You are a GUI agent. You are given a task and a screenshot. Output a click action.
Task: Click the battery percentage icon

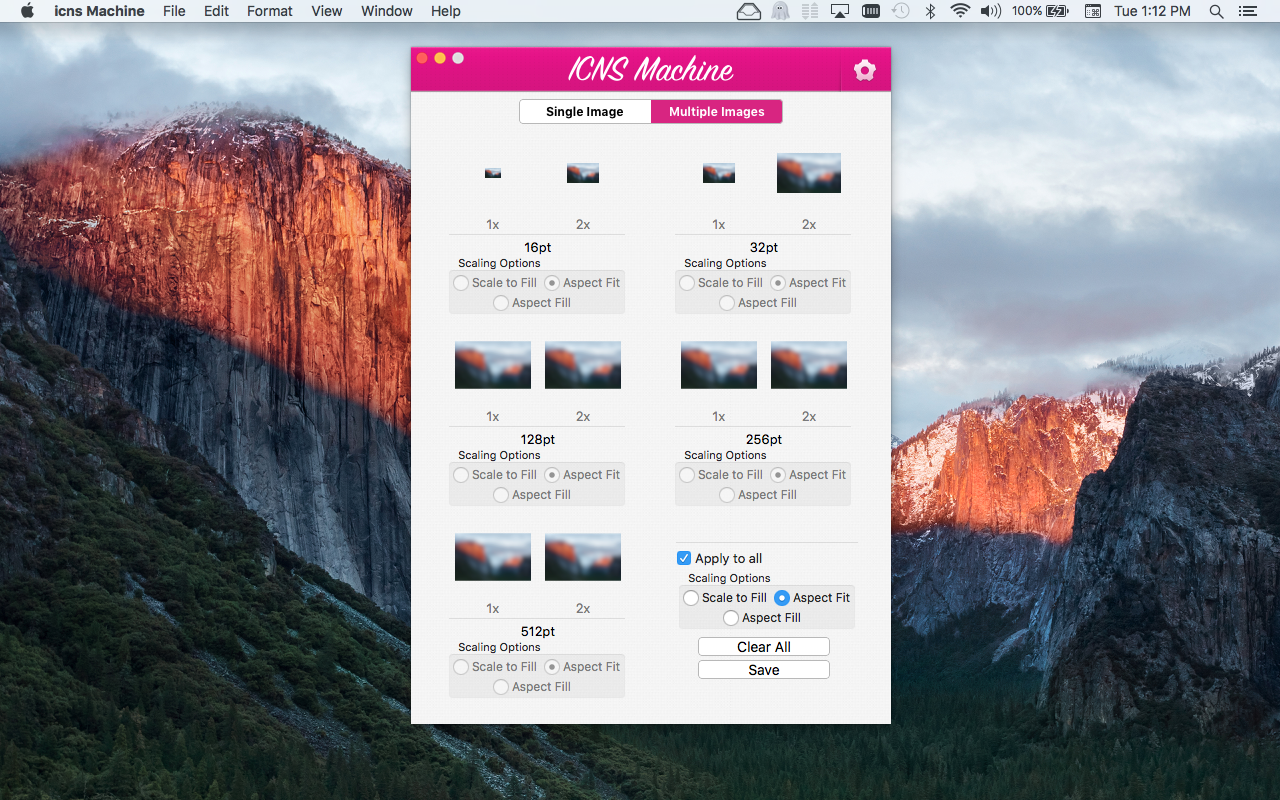(x=1035, y=11)
